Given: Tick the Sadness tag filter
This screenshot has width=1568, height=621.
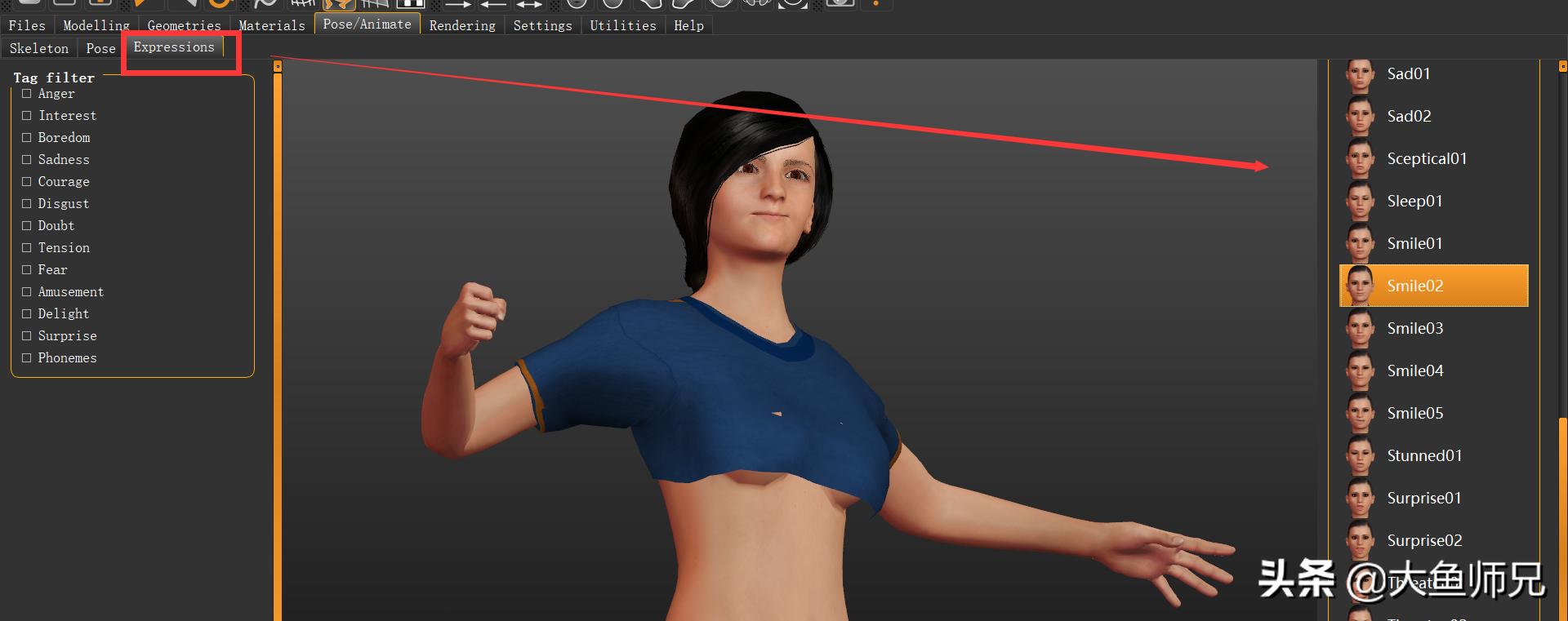Looking at the screenshot, I should pos(27,160).
